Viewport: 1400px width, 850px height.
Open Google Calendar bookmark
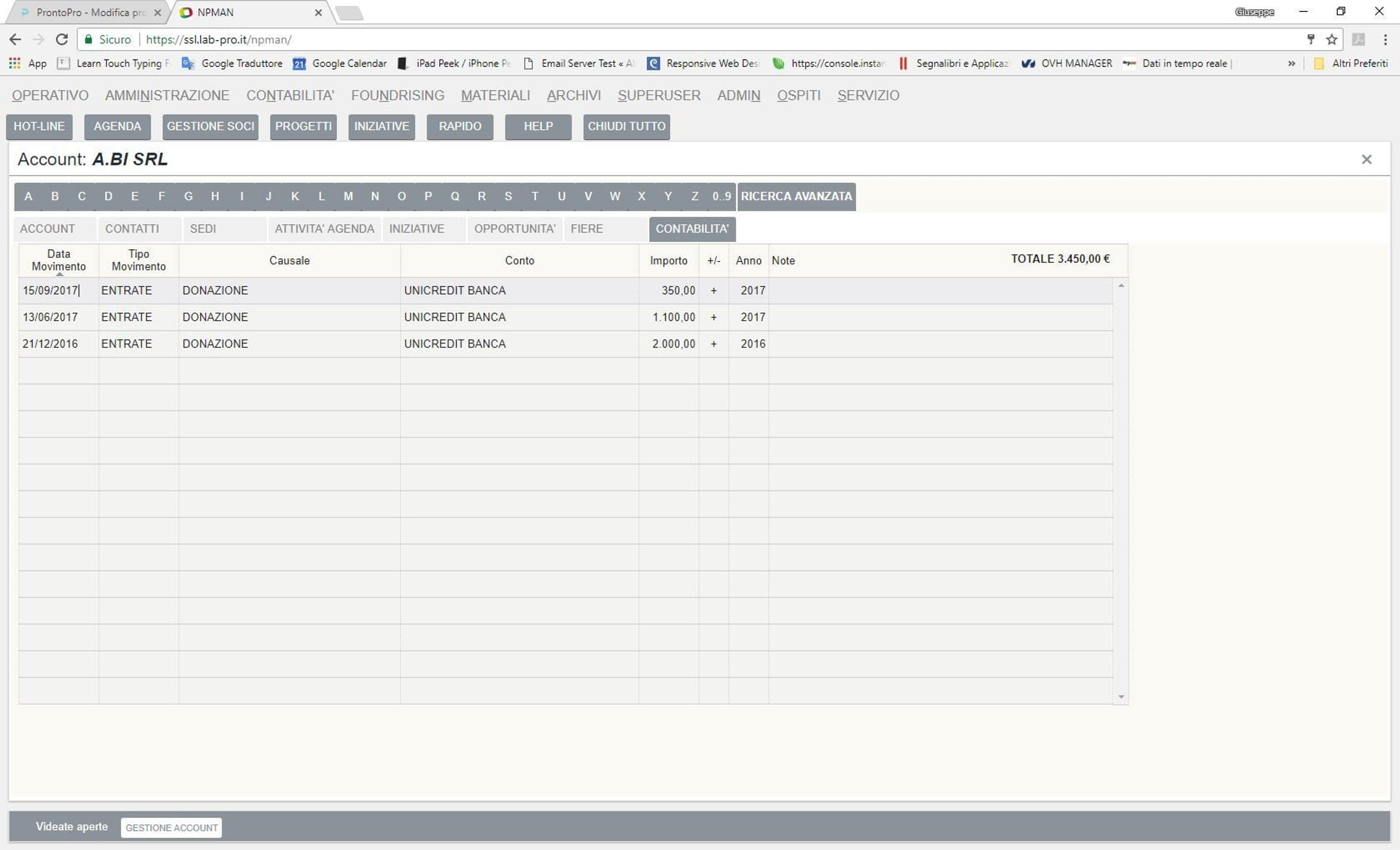(340, 63)
